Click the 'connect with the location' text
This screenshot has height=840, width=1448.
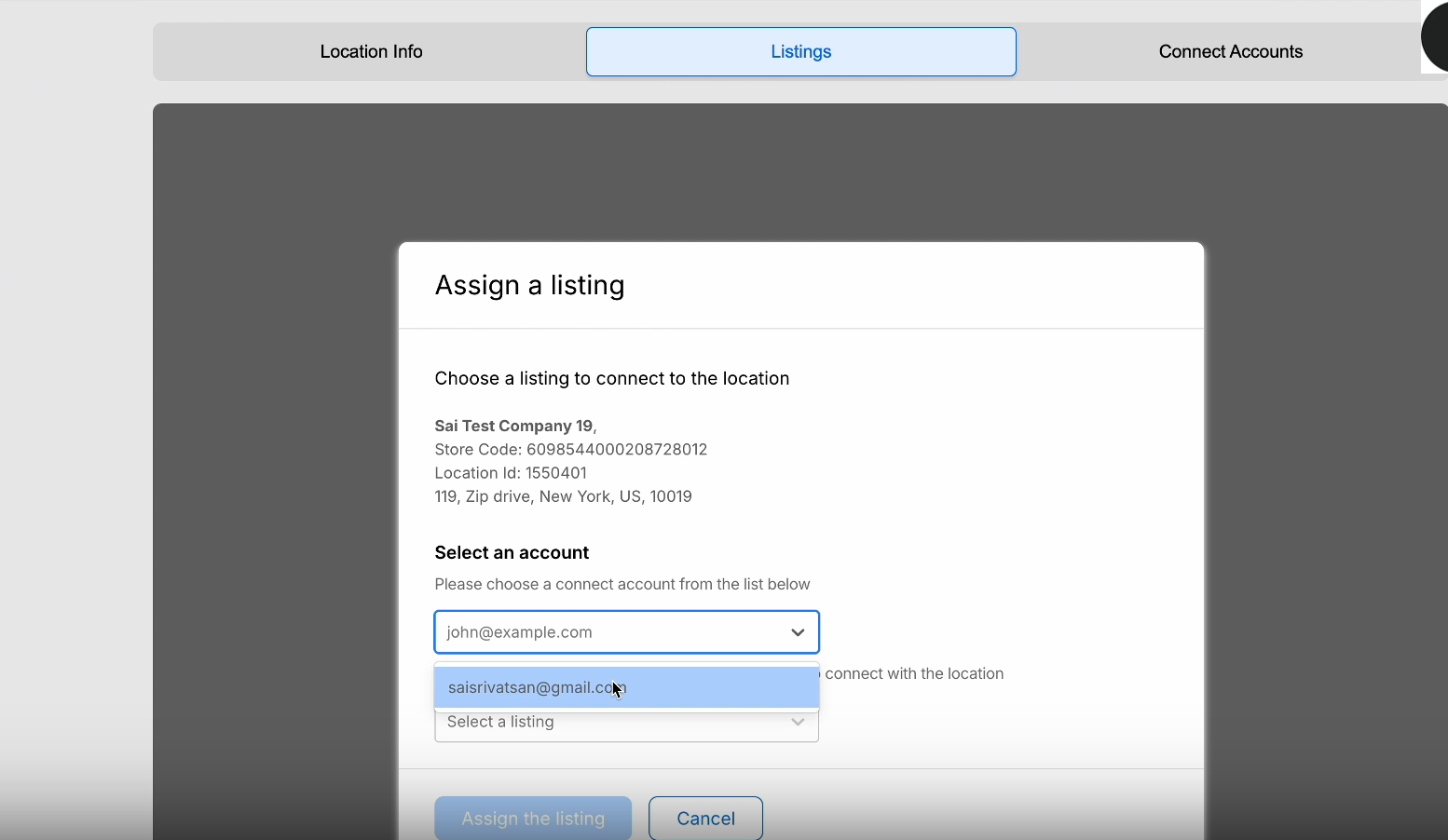click(x=913, y=674)
